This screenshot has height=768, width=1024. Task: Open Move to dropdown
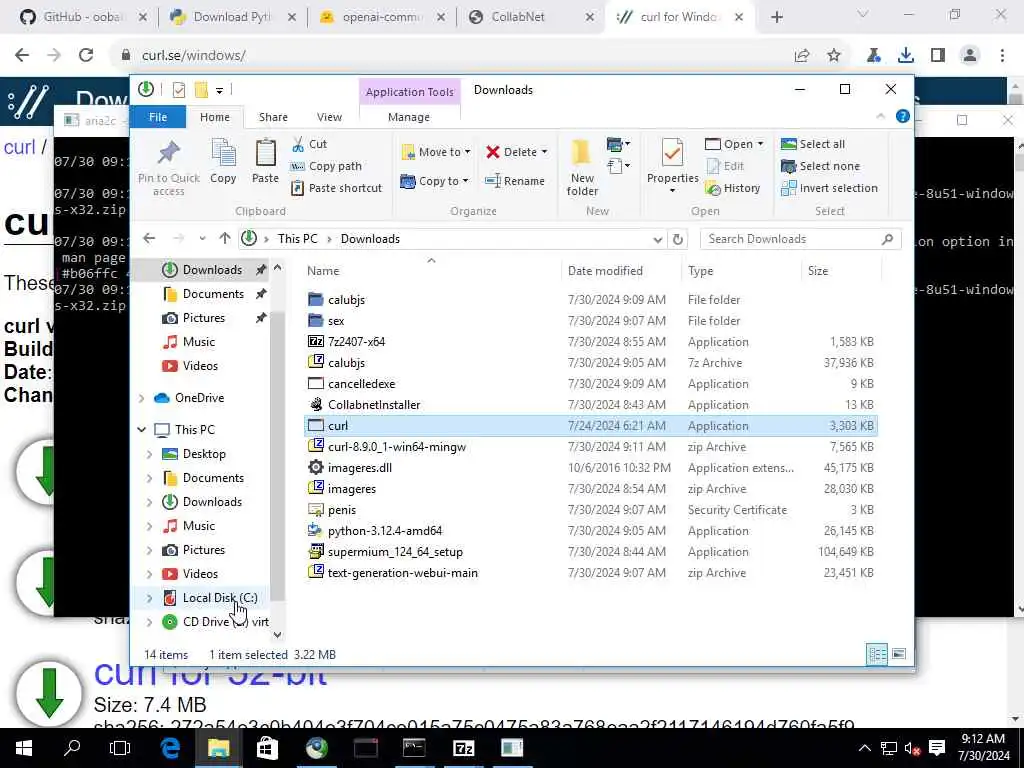point(436,152)
